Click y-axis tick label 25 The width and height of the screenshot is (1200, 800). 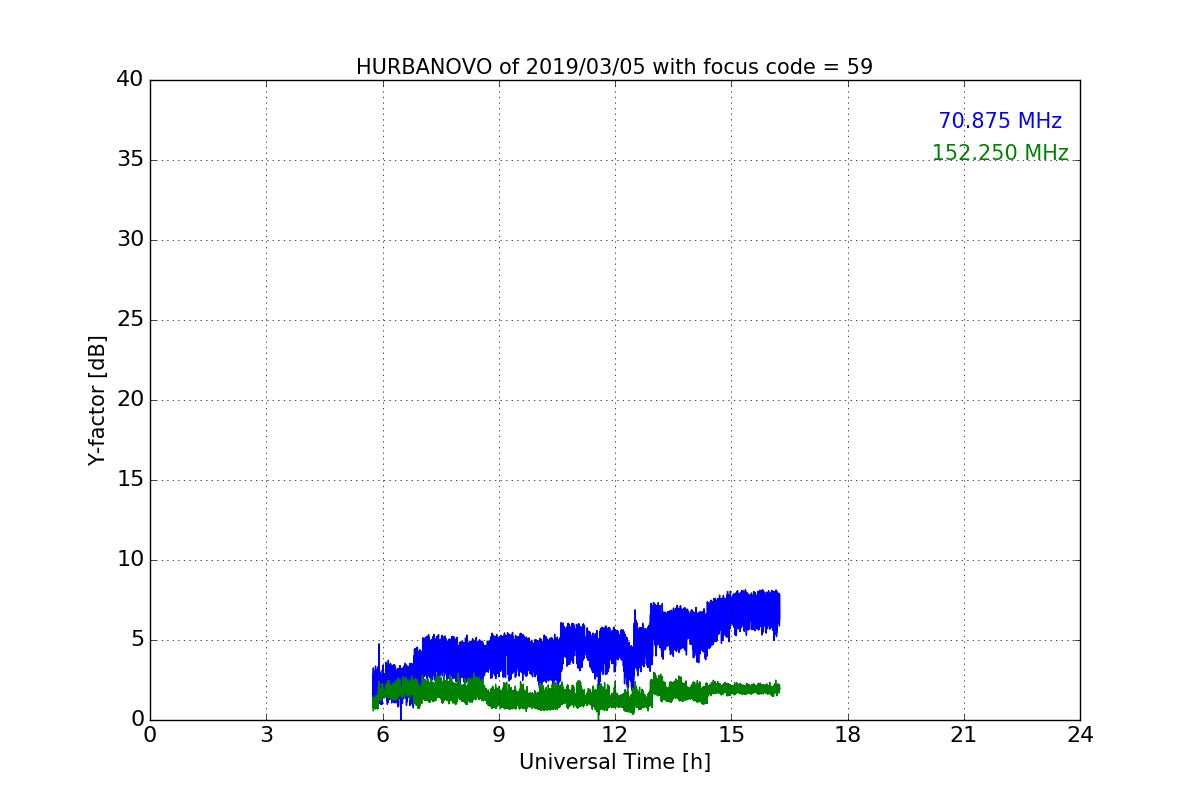[x=130, y=320]
